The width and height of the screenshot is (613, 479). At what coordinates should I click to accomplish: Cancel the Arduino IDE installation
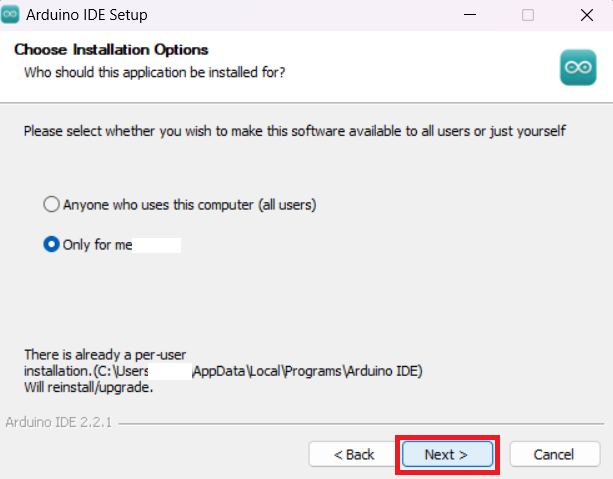pyautogui.click(x=554, y=454)
